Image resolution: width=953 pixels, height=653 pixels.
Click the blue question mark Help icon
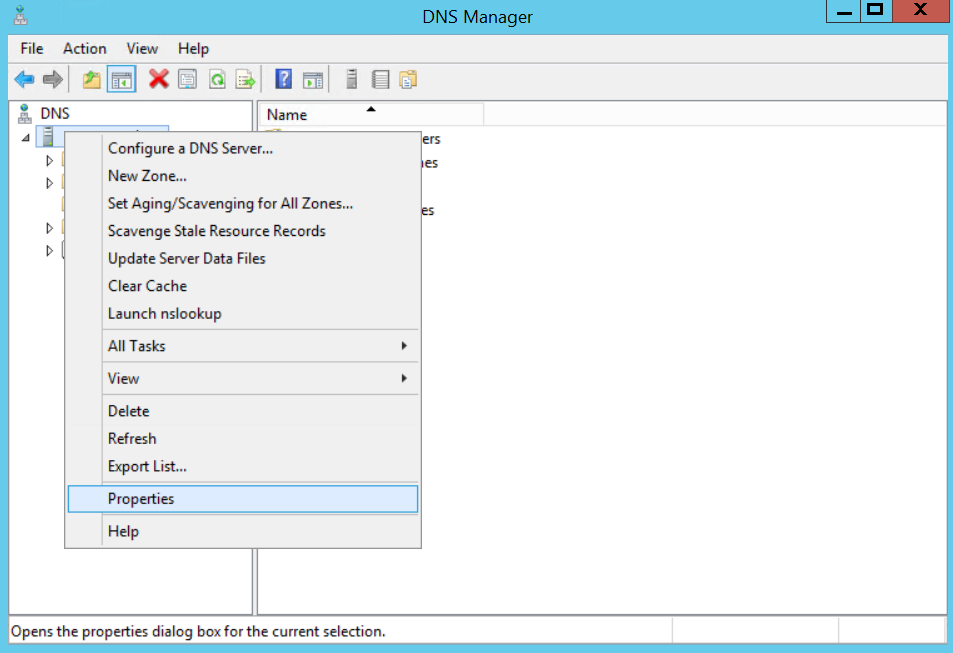[x=283, y=79]
